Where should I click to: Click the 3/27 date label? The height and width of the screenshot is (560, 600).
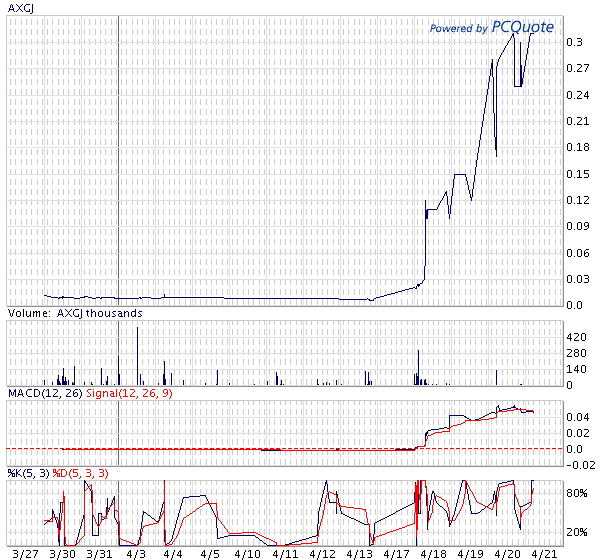point(25,554)
